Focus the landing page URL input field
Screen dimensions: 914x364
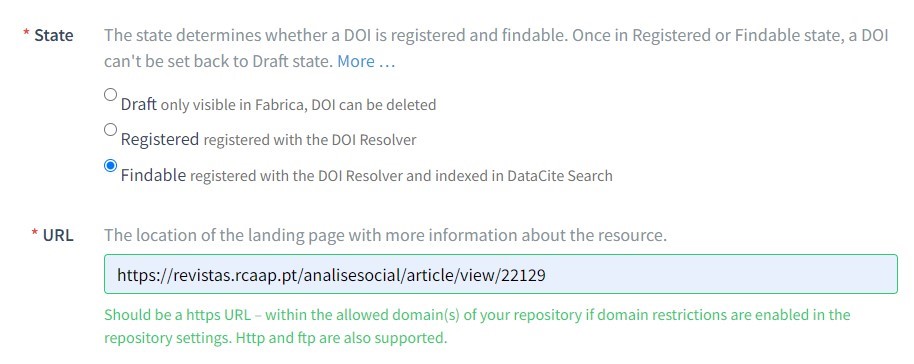[x=501, y=274]
